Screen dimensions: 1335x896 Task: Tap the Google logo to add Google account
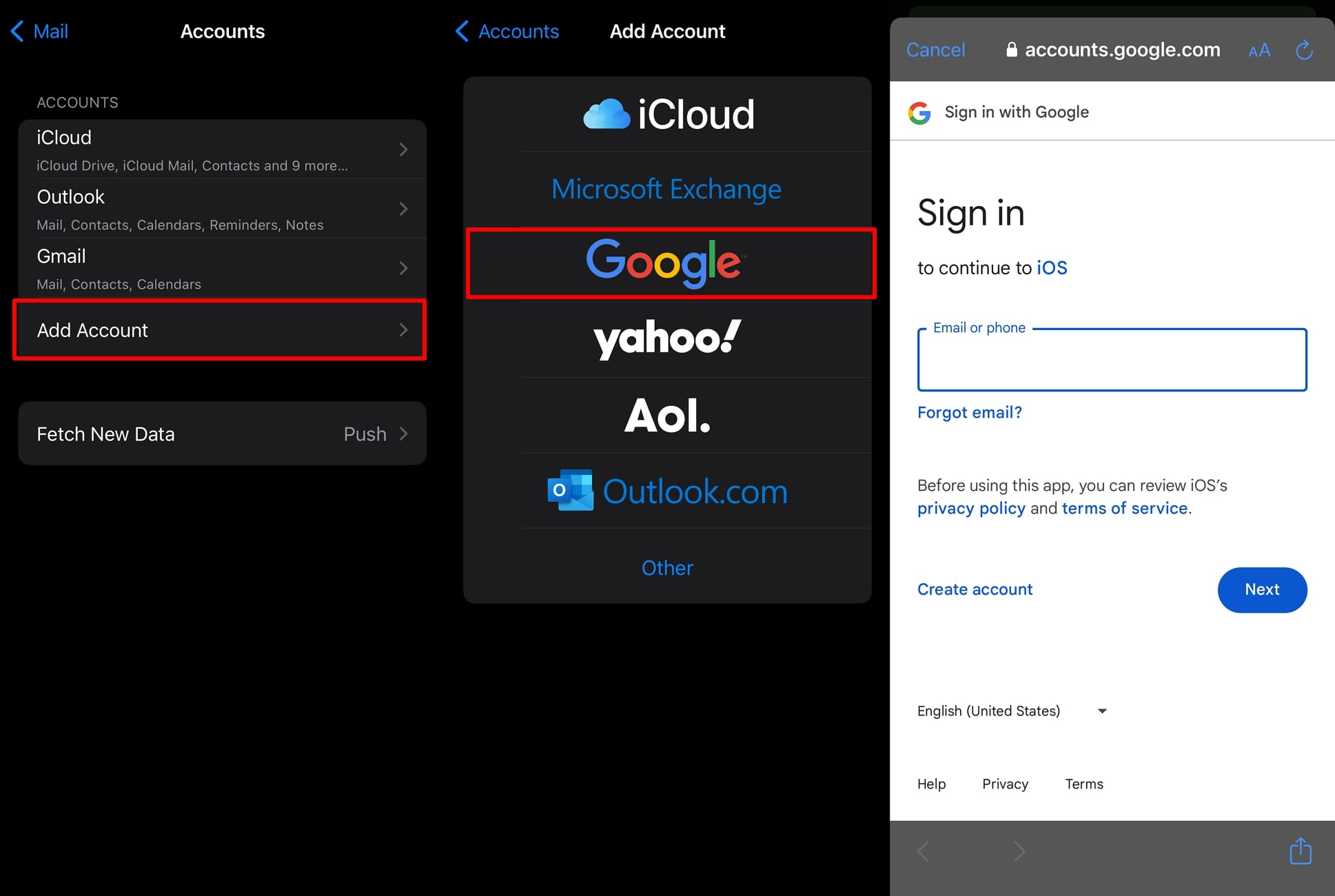pyautogui.click(x=666, y=263)
